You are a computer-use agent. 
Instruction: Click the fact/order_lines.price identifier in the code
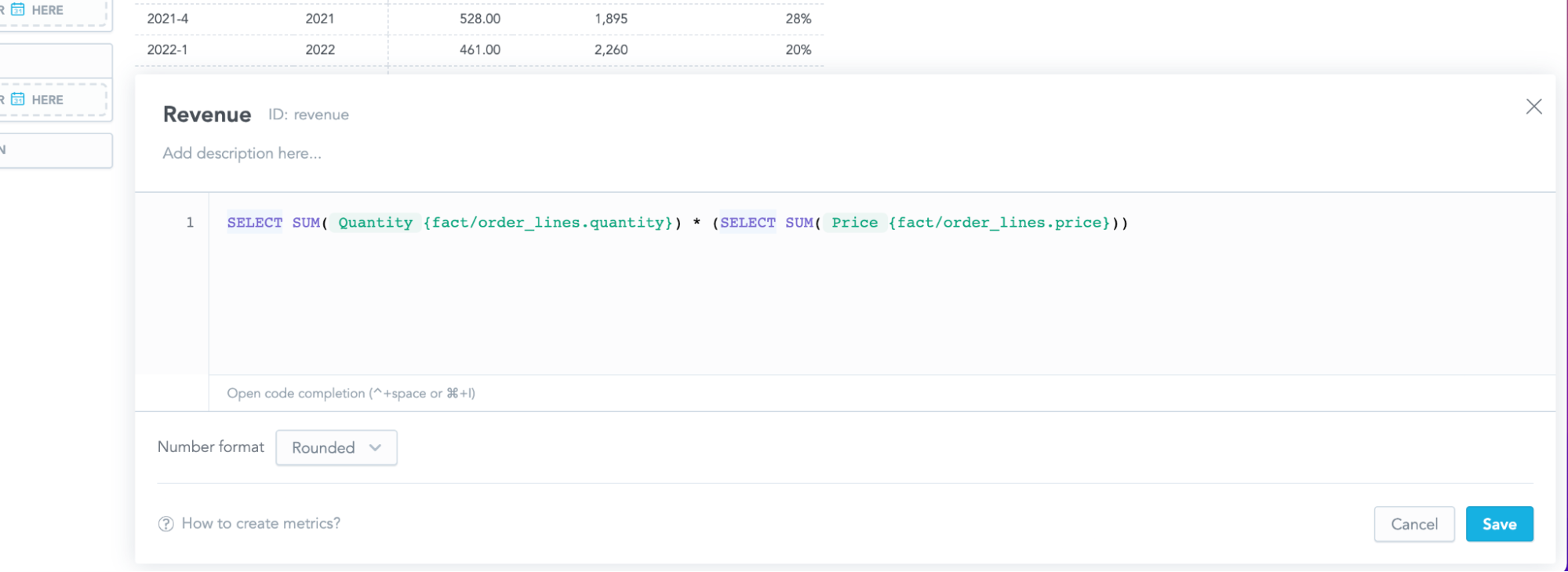999,223
